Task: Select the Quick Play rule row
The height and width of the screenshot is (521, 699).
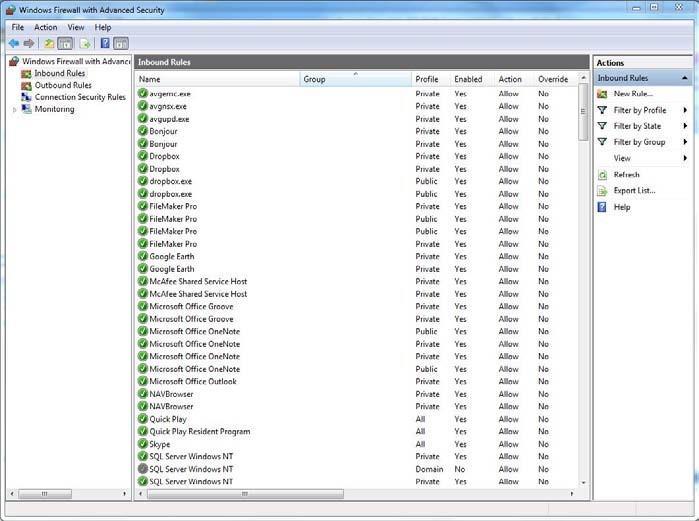Action: click(356, 419)
